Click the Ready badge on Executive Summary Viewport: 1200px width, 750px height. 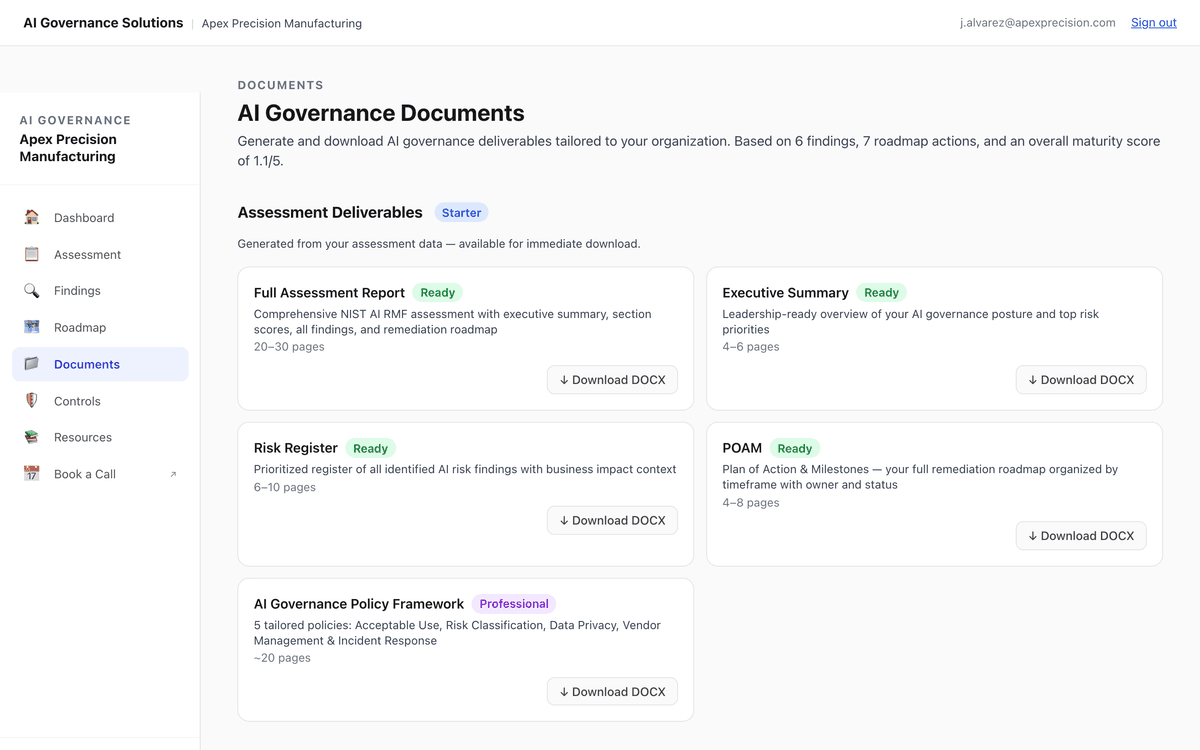pos(881,293)
